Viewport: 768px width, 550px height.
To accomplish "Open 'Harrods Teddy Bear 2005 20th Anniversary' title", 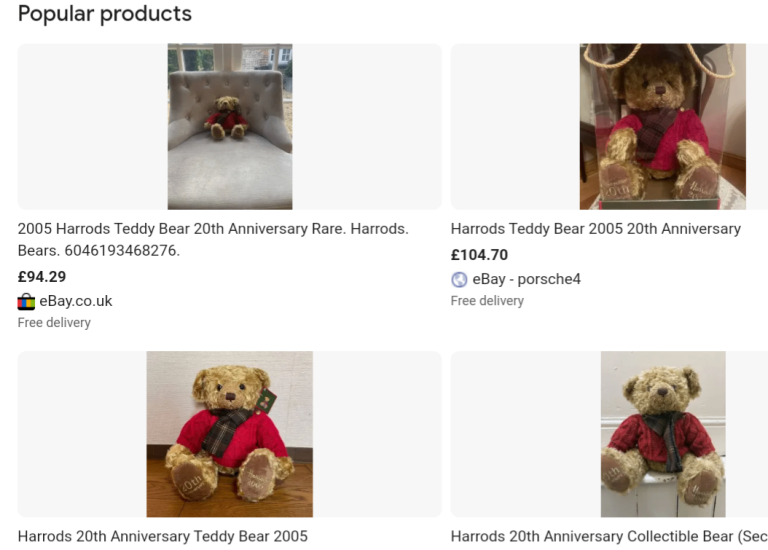I will 596,229.
